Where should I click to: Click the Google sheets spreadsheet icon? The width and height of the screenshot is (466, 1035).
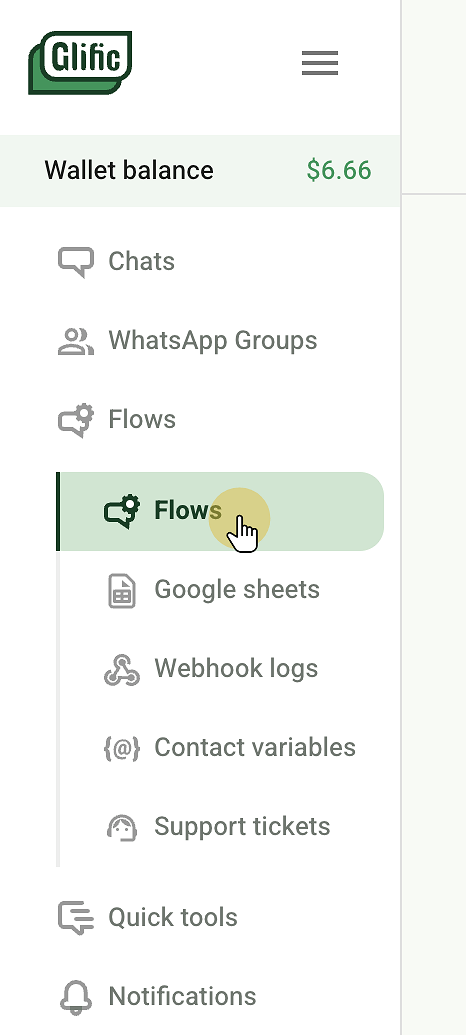pos(122,590)
